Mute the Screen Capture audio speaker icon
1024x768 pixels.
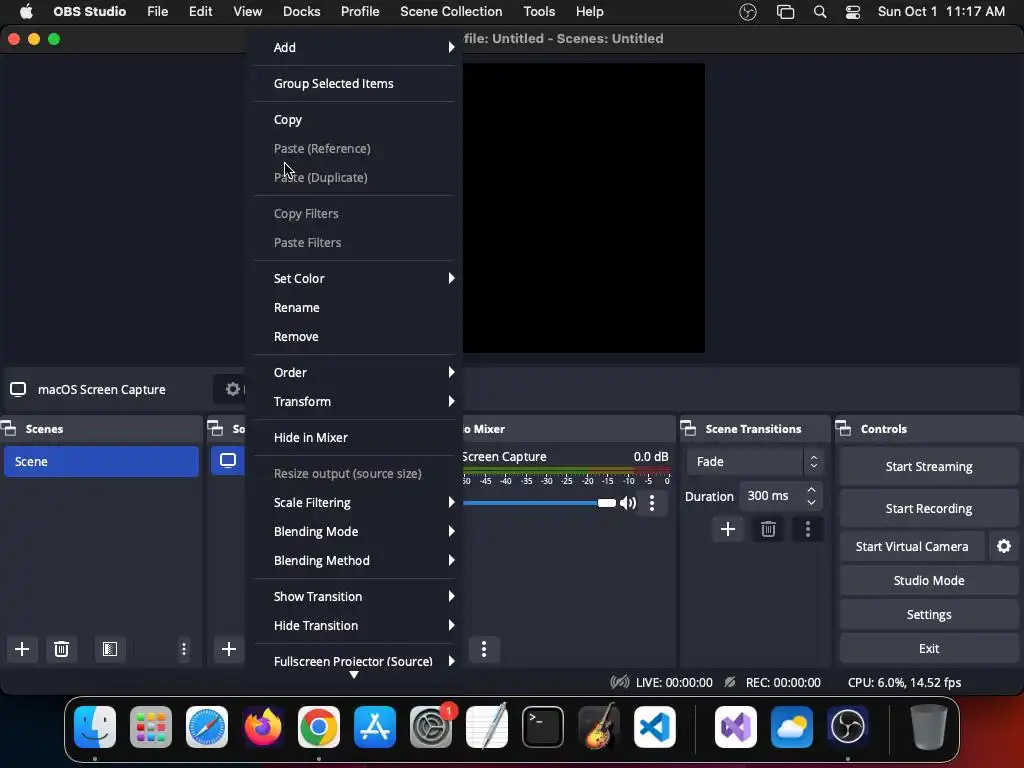pyautogui.click(x=628, y=503)
